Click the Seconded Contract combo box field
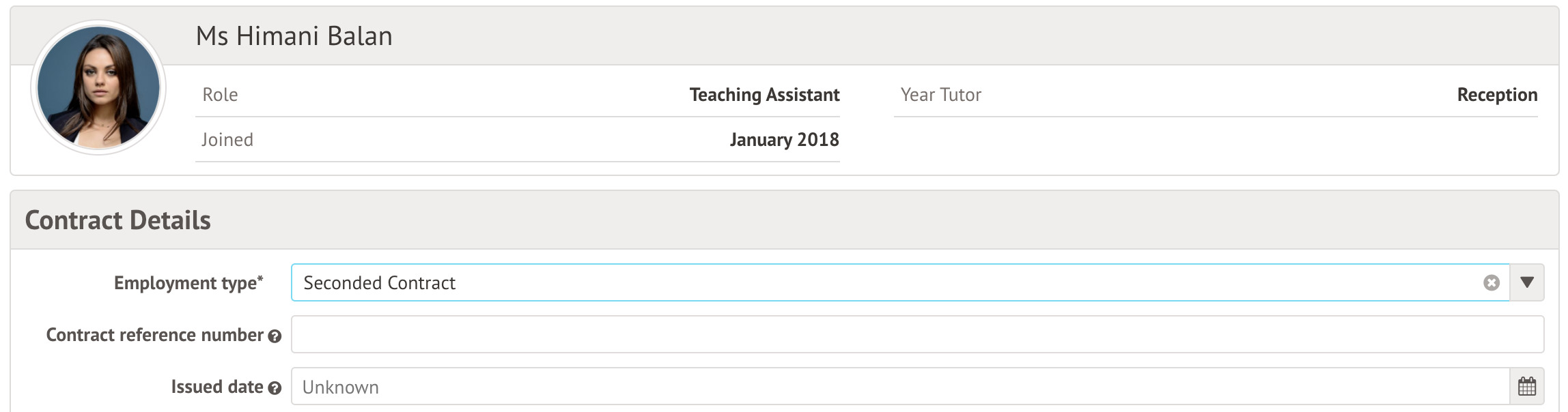Screen dimensions: 1568x412 coord(888,283)
